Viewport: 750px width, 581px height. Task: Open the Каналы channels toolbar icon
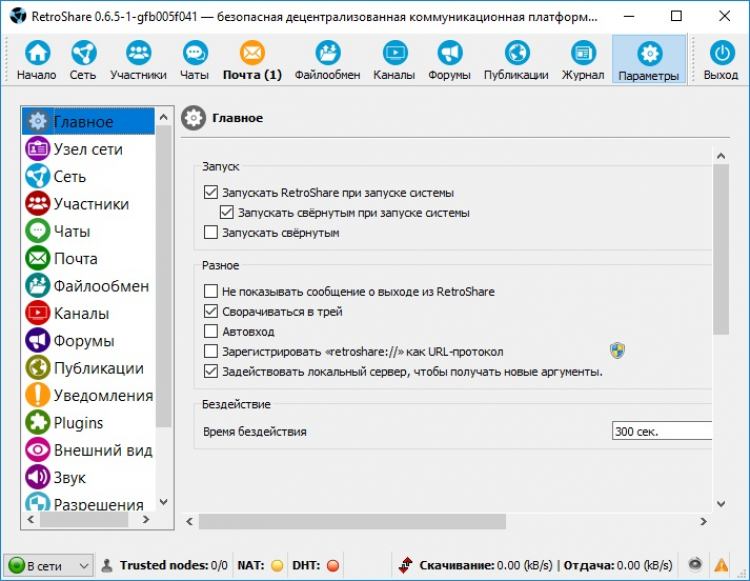(394, 60)
